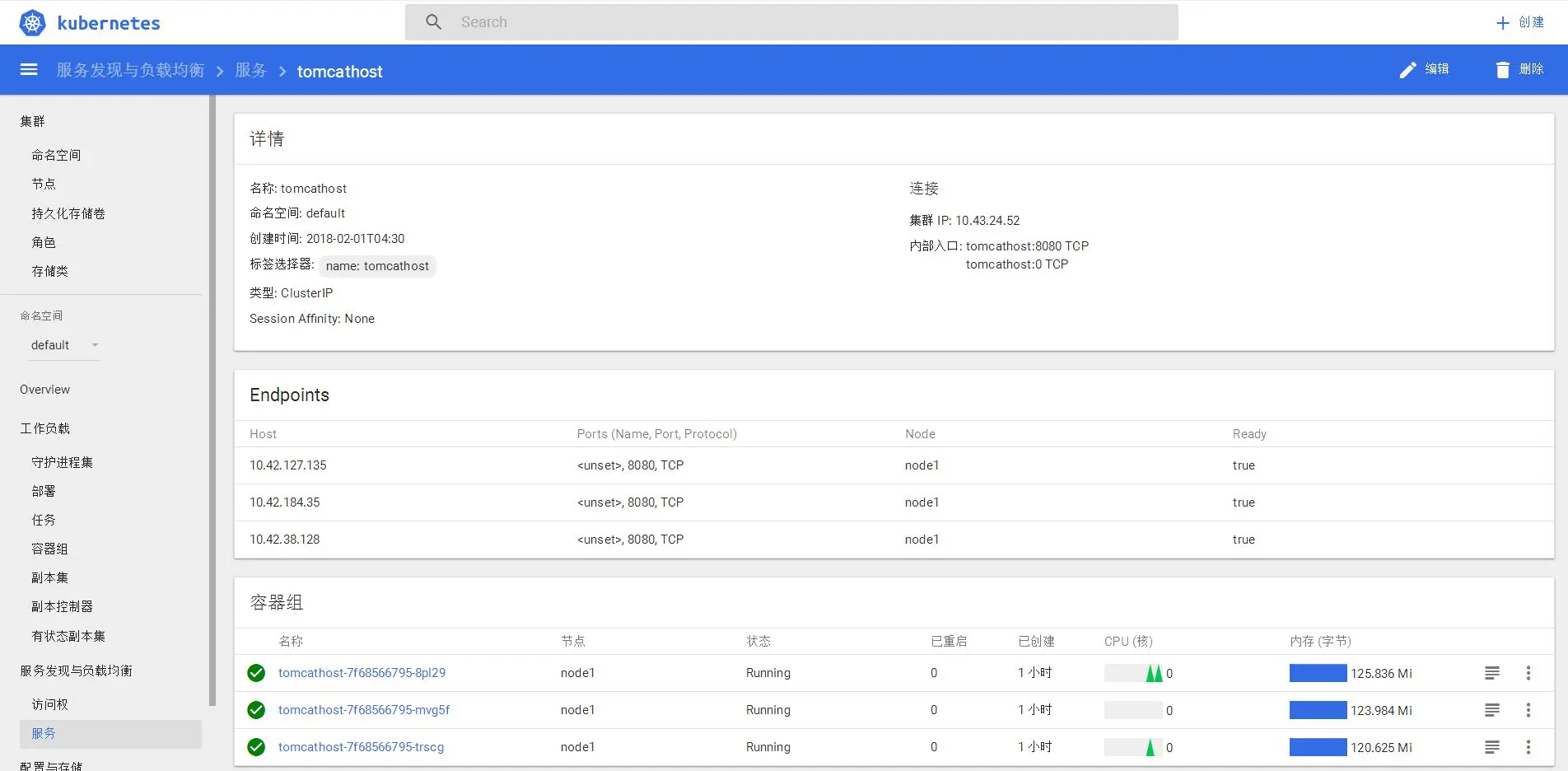This screenshot has width=1568, height=771.
Task: Click memory value 123.984 Mi
Action: (x=1381, y=710)
